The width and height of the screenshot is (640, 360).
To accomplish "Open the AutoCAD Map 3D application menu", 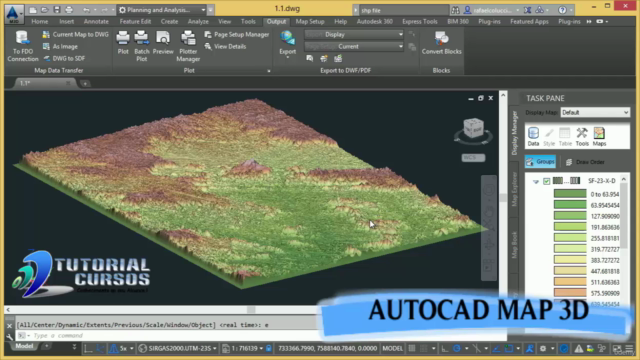I will pos(14,13).
